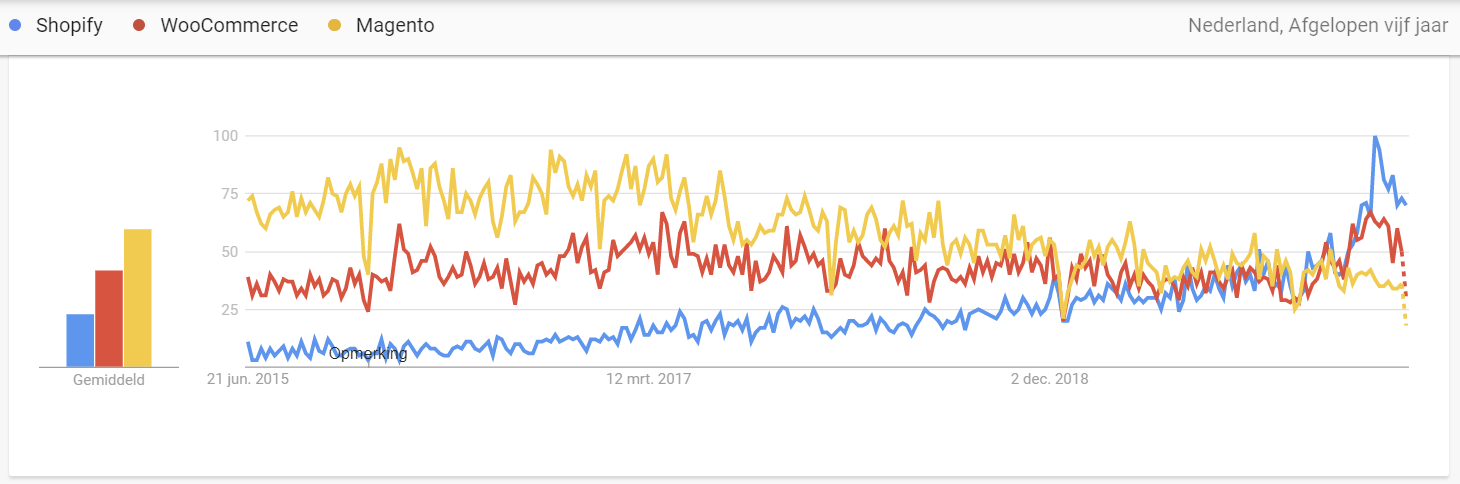Click the yellow Magento legend dot
Screen dimensions: 1460x484
[x=336, y=26]
